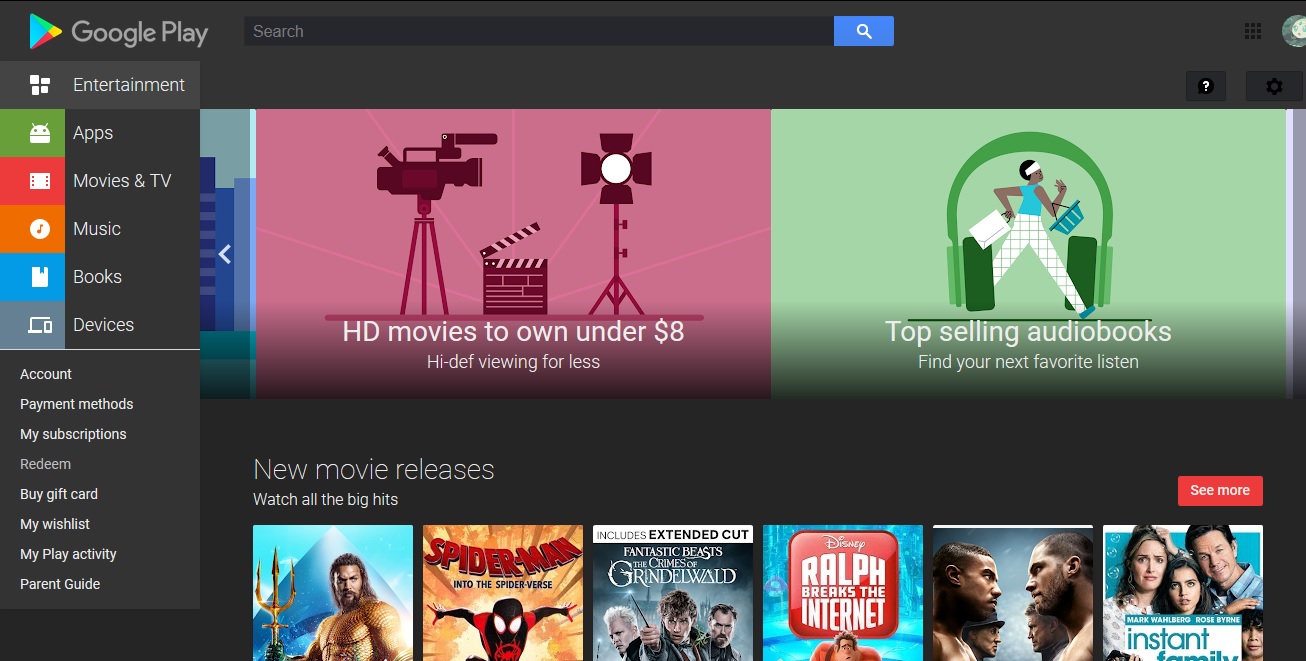Select Books in the sidebar
Screen dimensions: 1306x661
pyautogui.click(x=100, y=277)
